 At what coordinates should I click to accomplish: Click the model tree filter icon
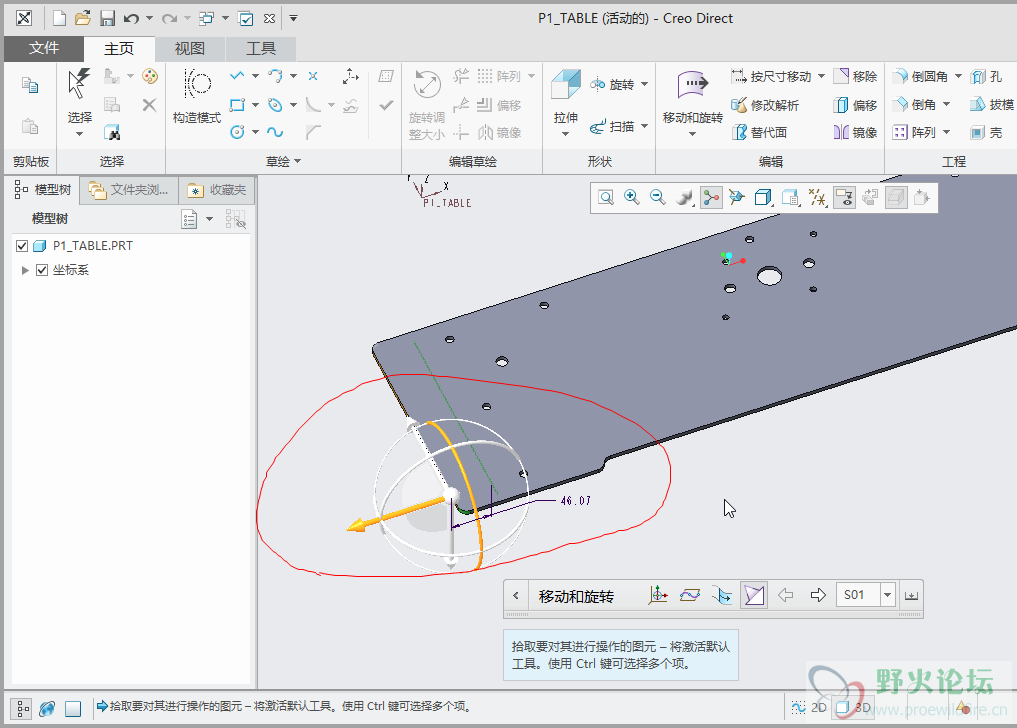pos(235,219)
